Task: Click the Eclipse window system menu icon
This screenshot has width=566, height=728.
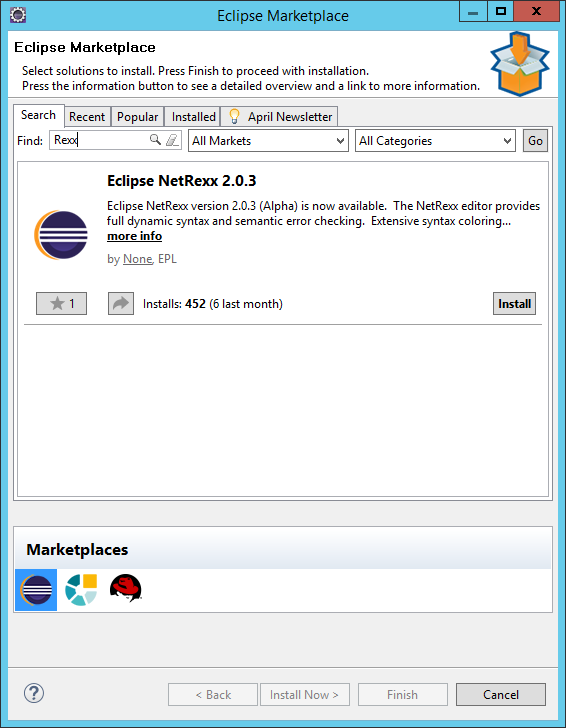Action: (x=18, y=15)
